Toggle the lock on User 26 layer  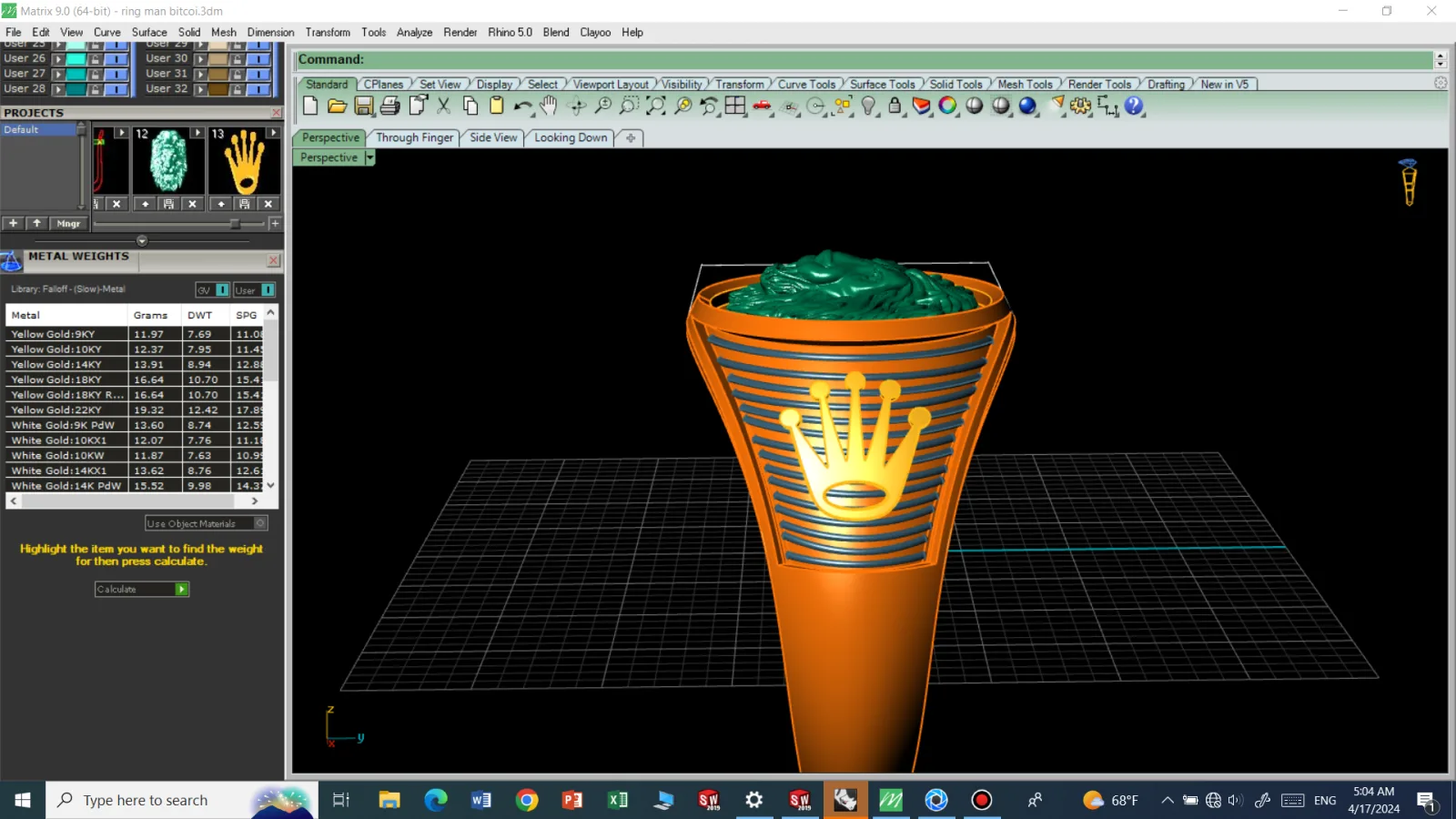tap(96, 58)
